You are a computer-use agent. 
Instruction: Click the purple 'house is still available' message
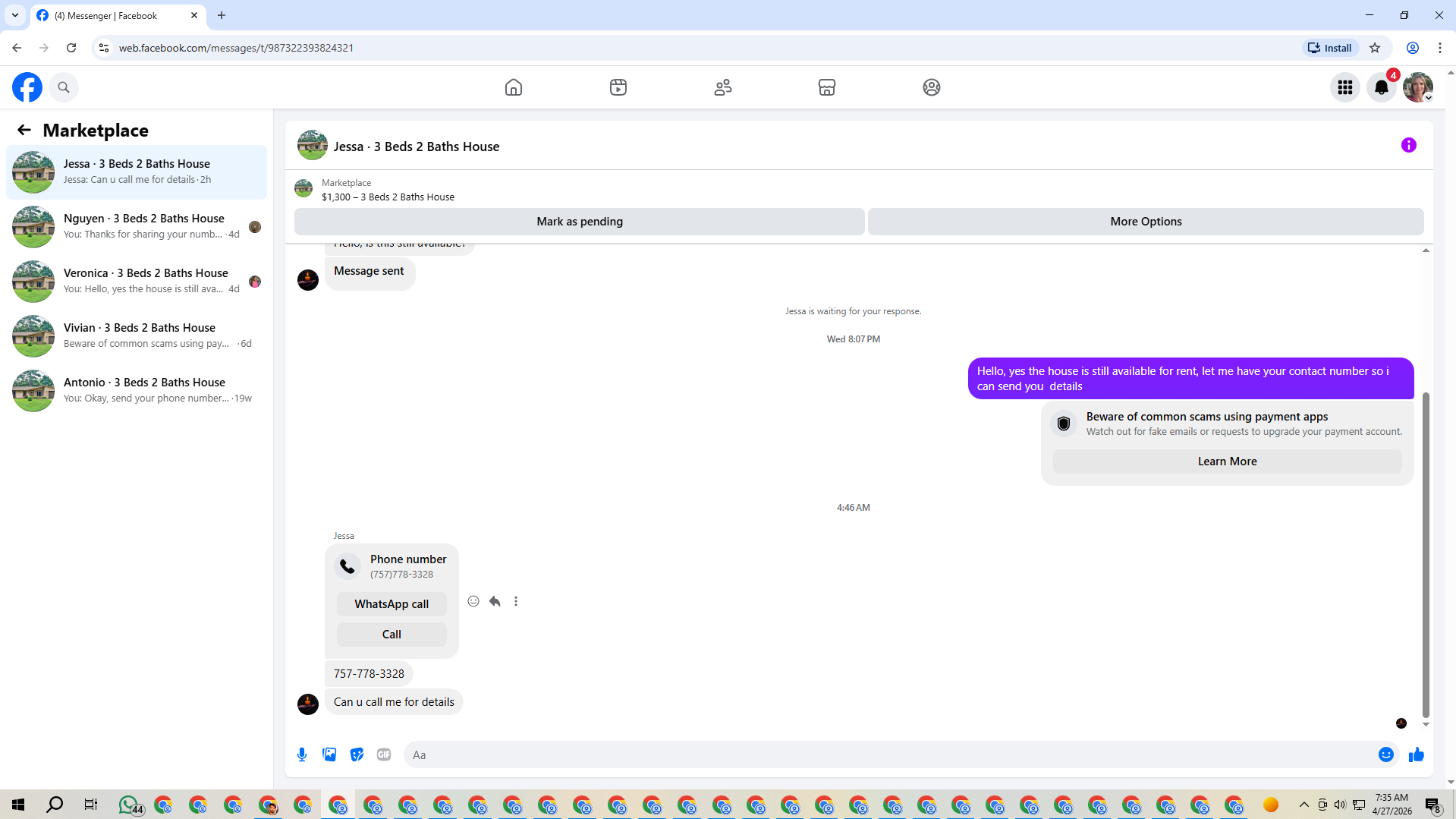pyautogui.click(x=1190, y=378)
